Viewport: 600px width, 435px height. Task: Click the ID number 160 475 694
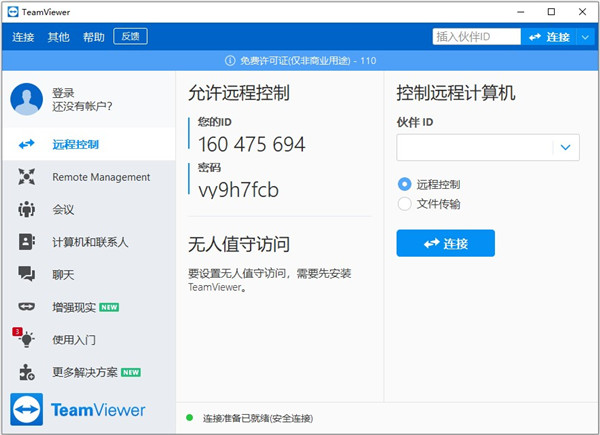[251, 144]
